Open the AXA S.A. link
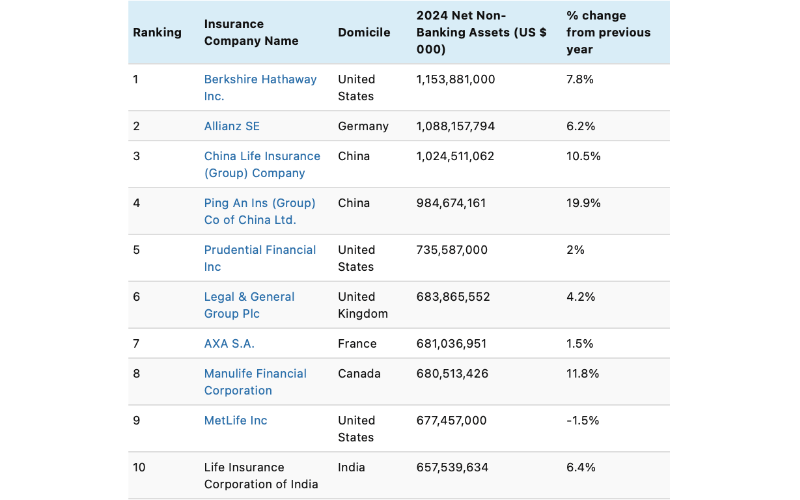 229,344
